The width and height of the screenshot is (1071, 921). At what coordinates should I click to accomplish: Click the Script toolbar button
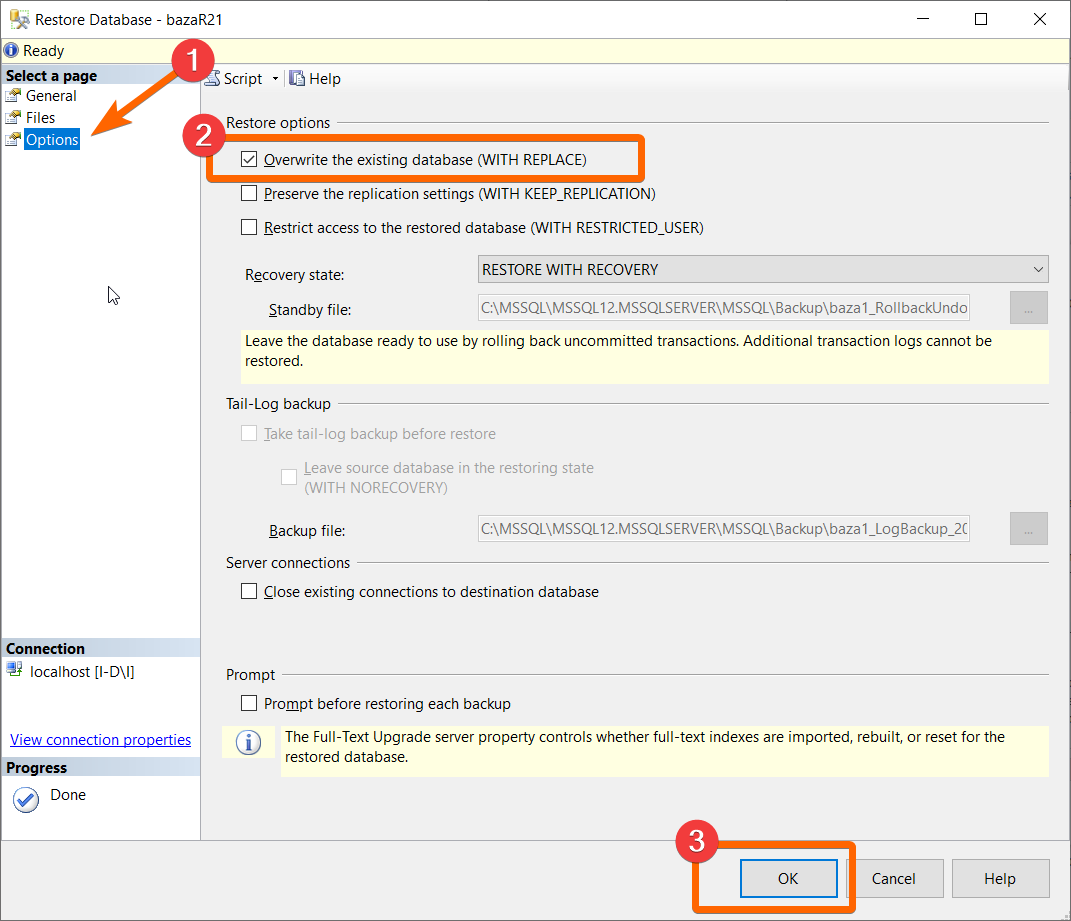(x=234, y=79)
